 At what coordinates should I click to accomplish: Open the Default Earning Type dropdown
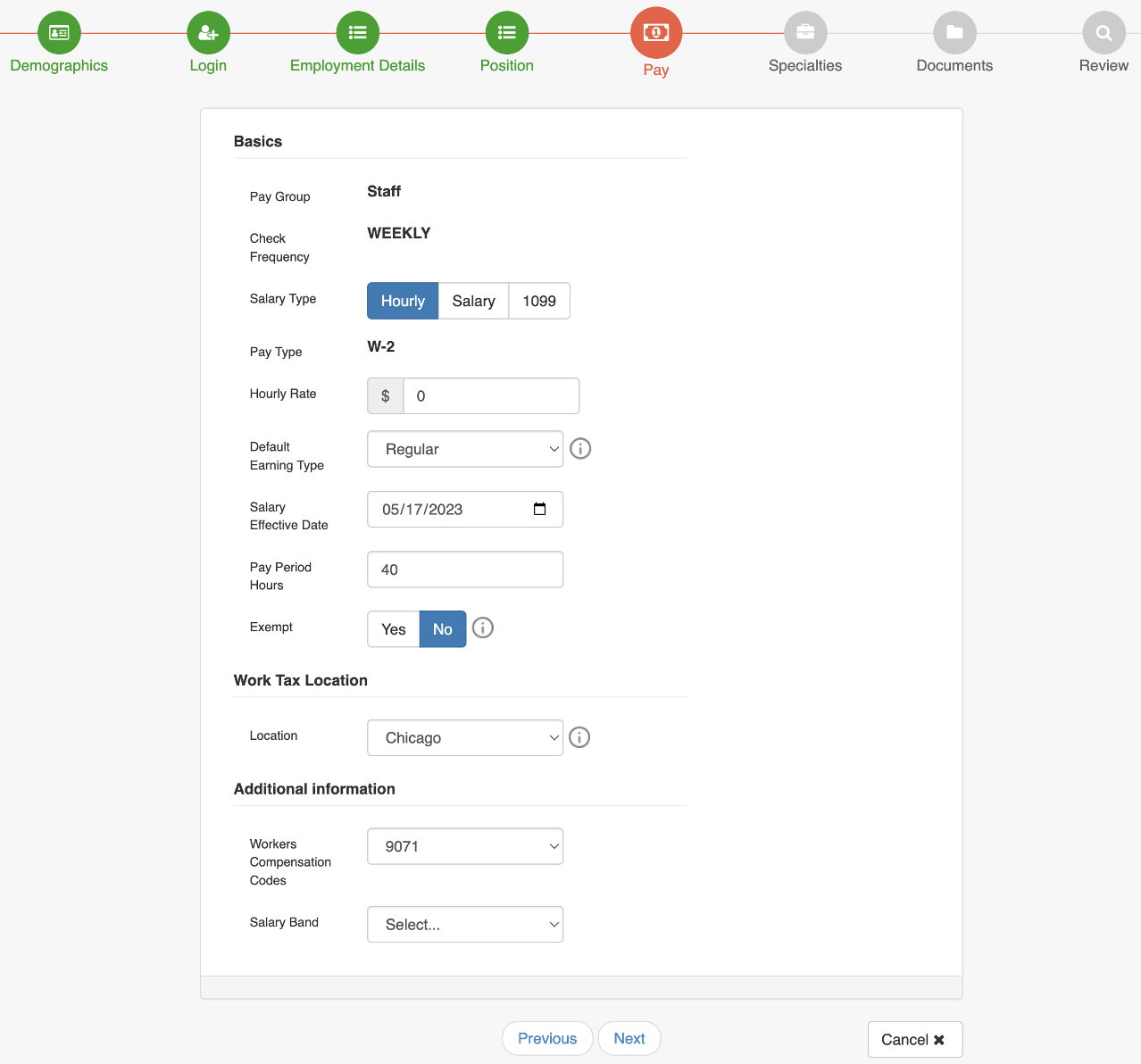[x=464, y=449]
